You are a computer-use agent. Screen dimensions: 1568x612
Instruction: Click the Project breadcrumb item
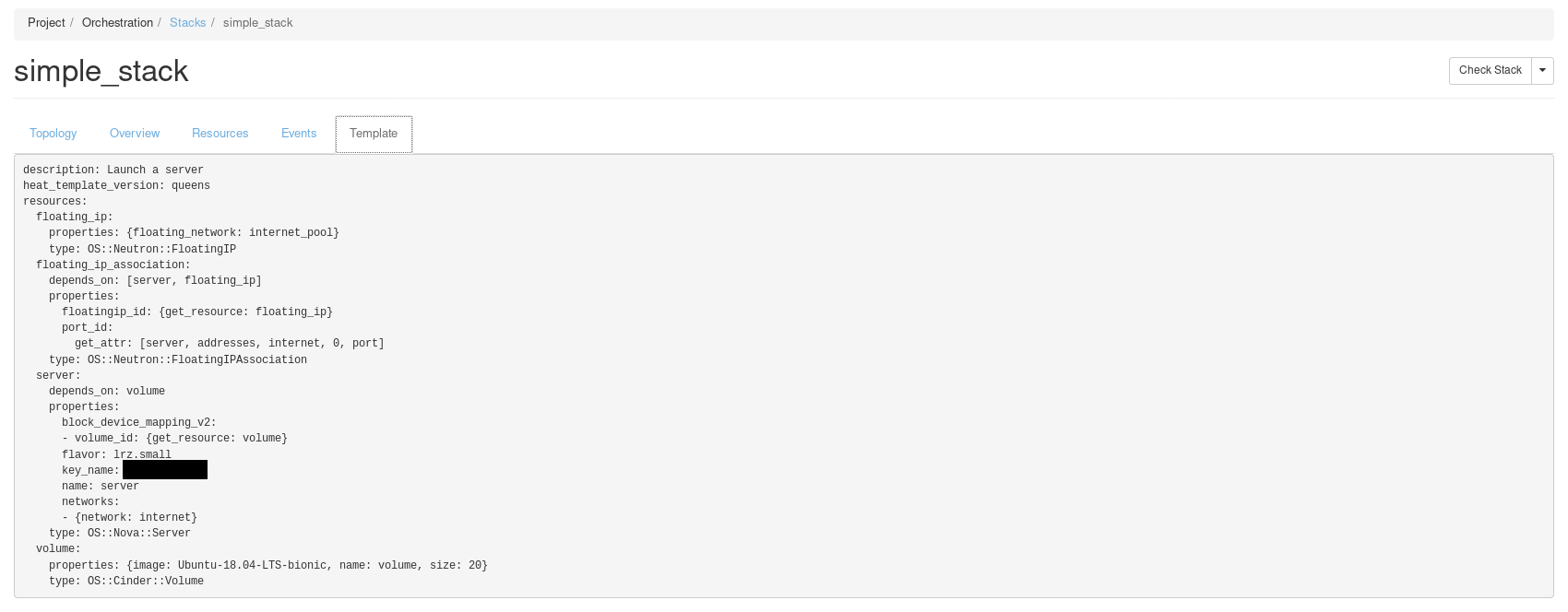[46, 23]
